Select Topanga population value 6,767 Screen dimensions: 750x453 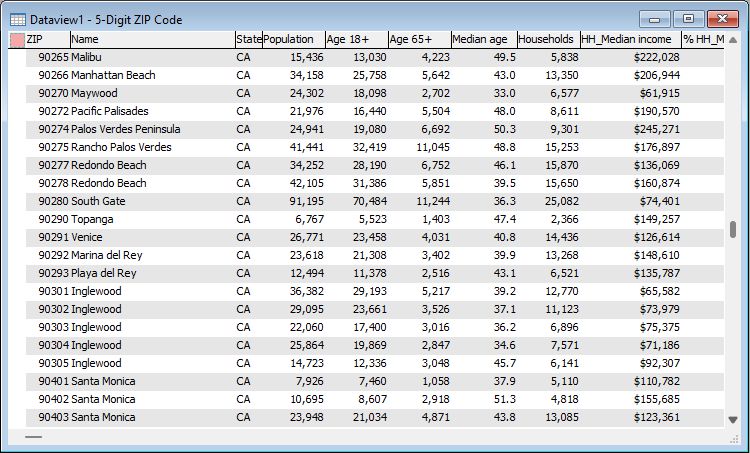(309, 219)
